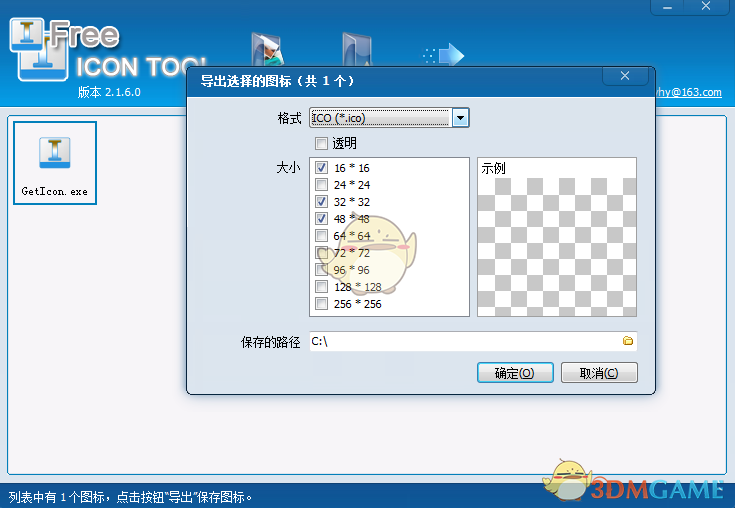The height and width of the screenshot is (508, 735).
Task: Check the 24 * 24 size option
Action: [321, 185]
